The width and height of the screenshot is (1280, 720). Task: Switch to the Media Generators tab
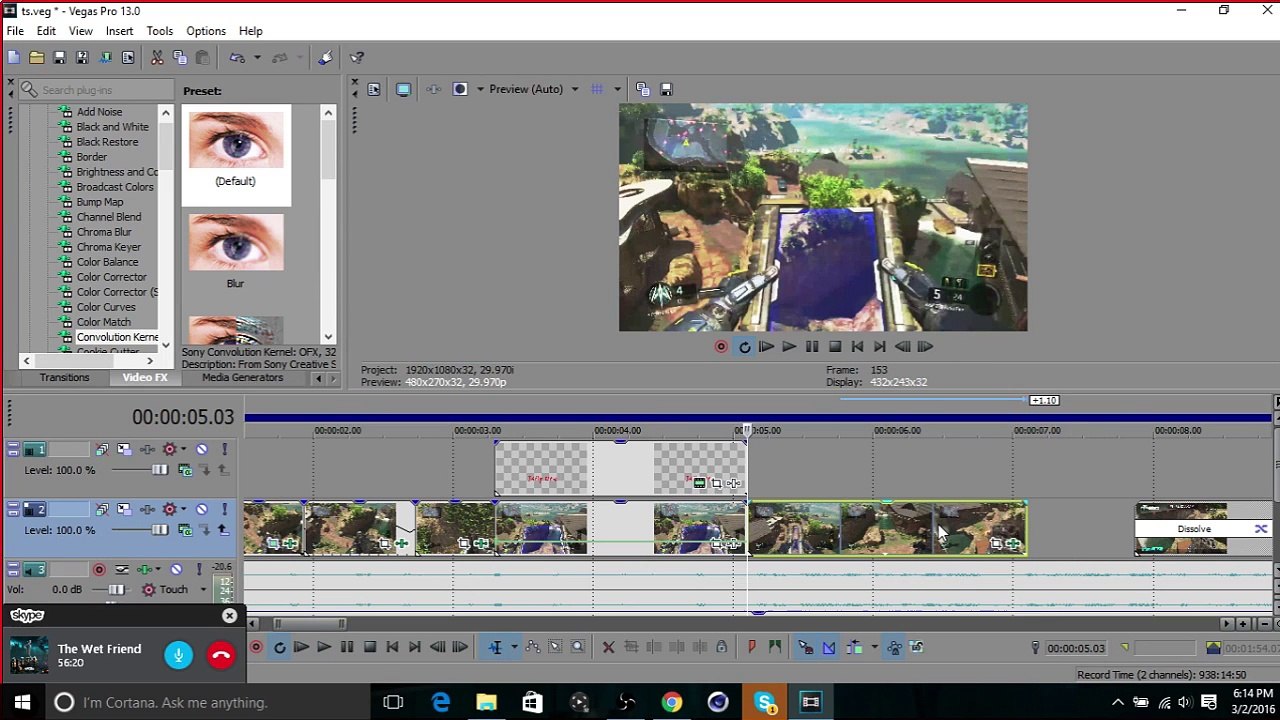242,378
